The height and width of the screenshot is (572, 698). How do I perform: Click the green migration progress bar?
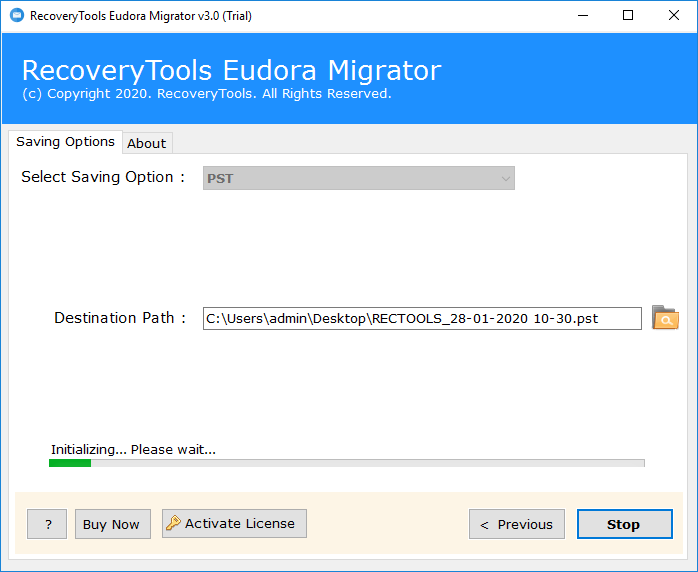coord(347,463)
